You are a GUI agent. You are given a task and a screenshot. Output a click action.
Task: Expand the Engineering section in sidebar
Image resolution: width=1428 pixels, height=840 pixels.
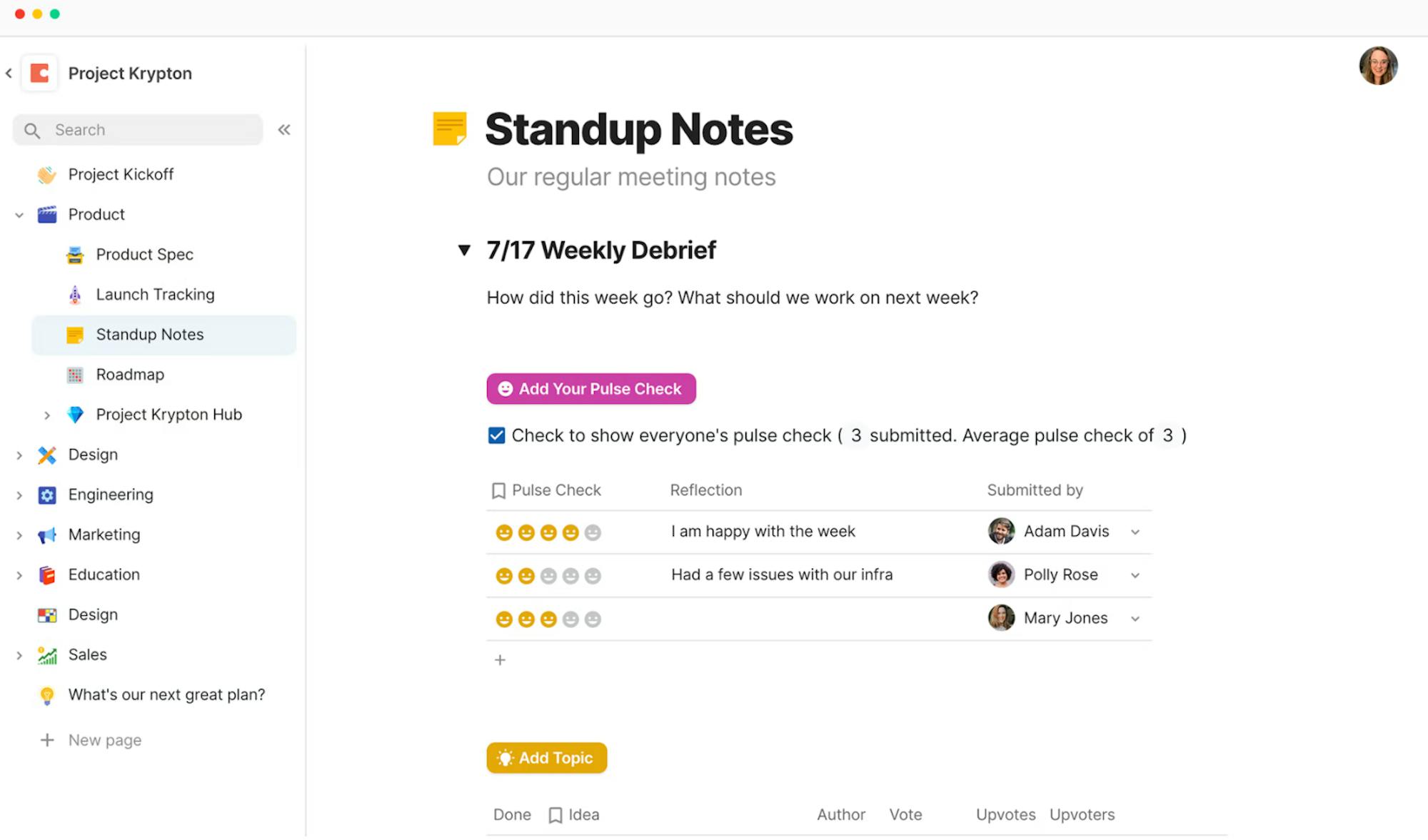19,495
